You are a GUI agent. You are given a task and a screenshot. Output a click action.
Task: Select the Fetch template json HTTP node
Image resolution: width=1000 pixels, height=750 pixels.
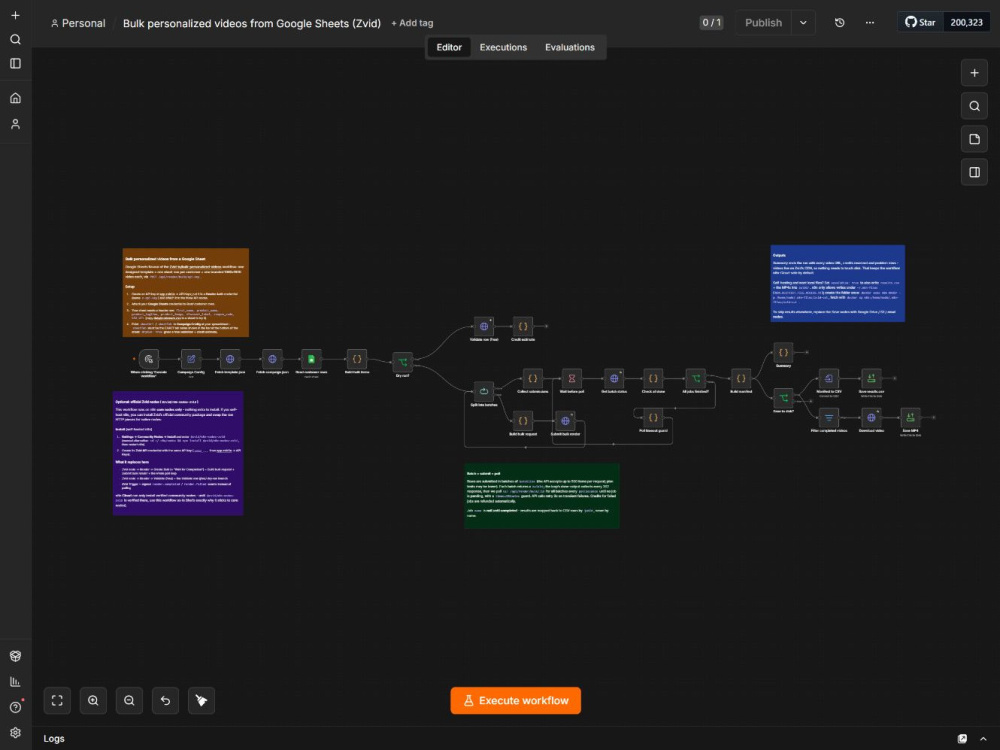click(x=230, y=359)
